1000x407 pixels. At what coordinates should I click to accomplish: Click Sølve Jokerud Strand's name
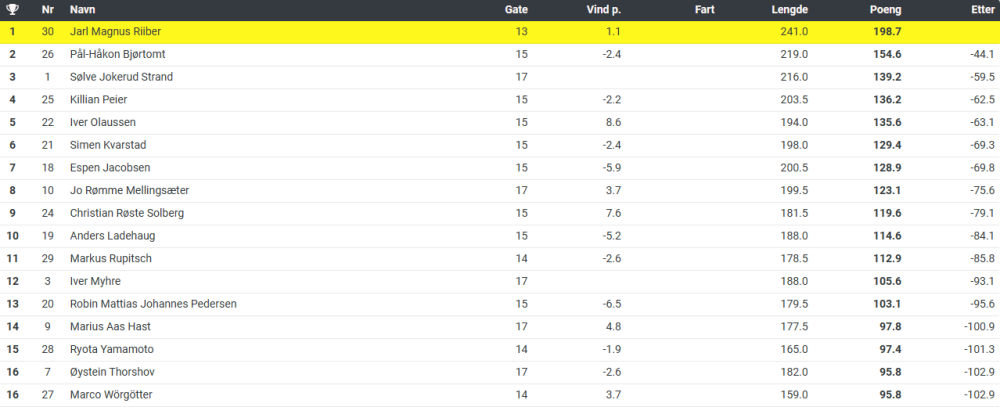pyautogui.click(x=121, y=77)
